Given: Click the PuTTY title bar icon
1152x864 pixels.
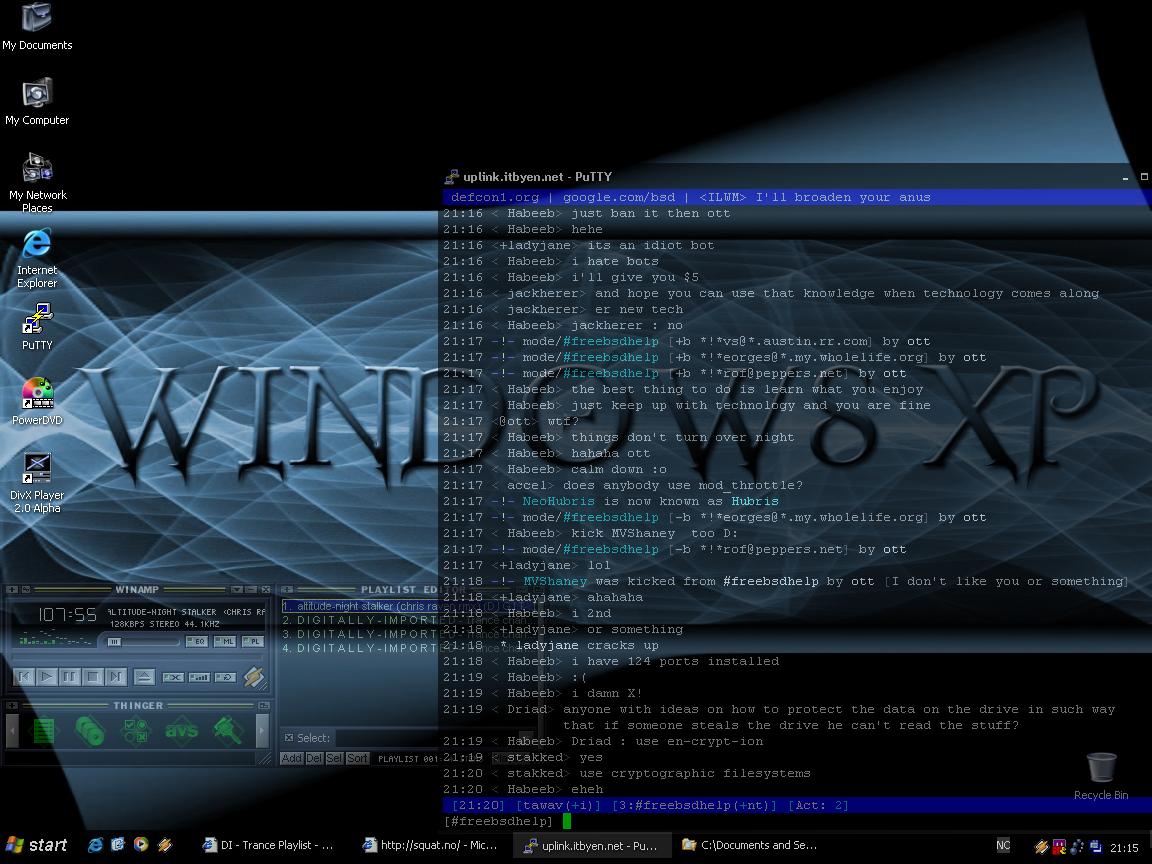Looking at the screenshot, I should (x=451, y=176).
